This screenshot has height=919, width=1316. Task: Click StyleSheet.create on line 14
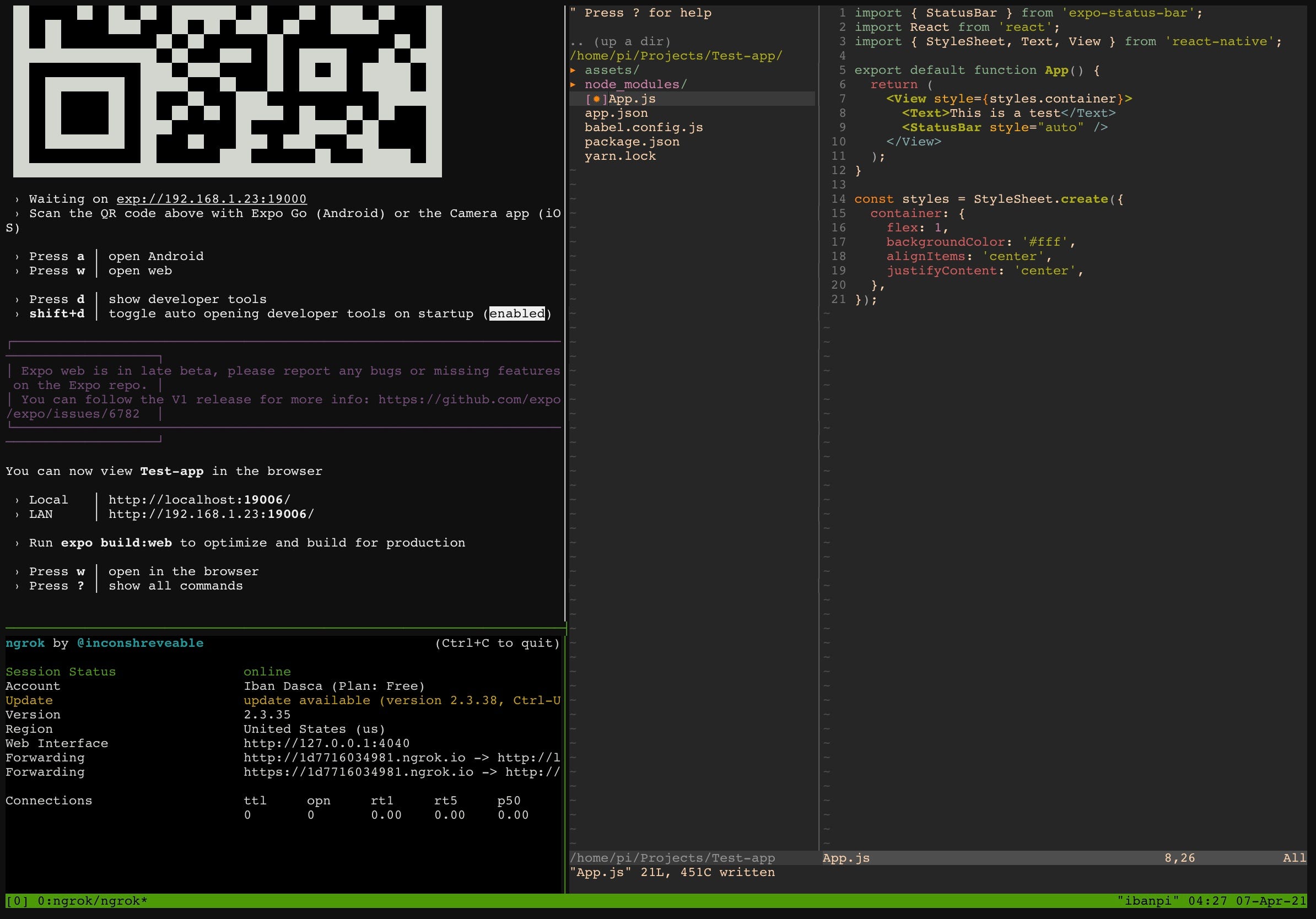coord(1041,199)
